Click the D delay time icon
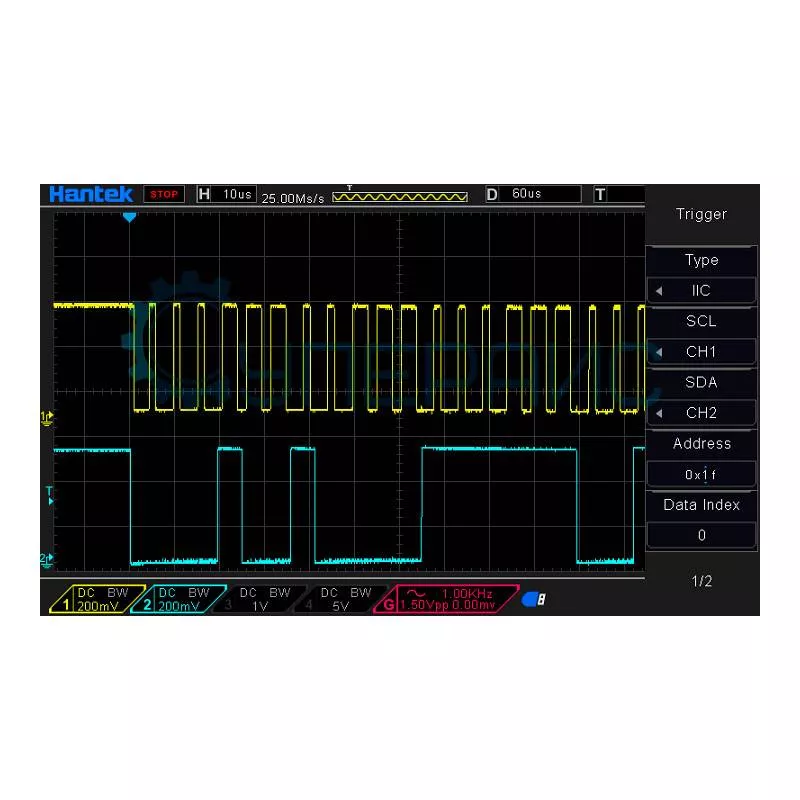 (x=492, y=194)
